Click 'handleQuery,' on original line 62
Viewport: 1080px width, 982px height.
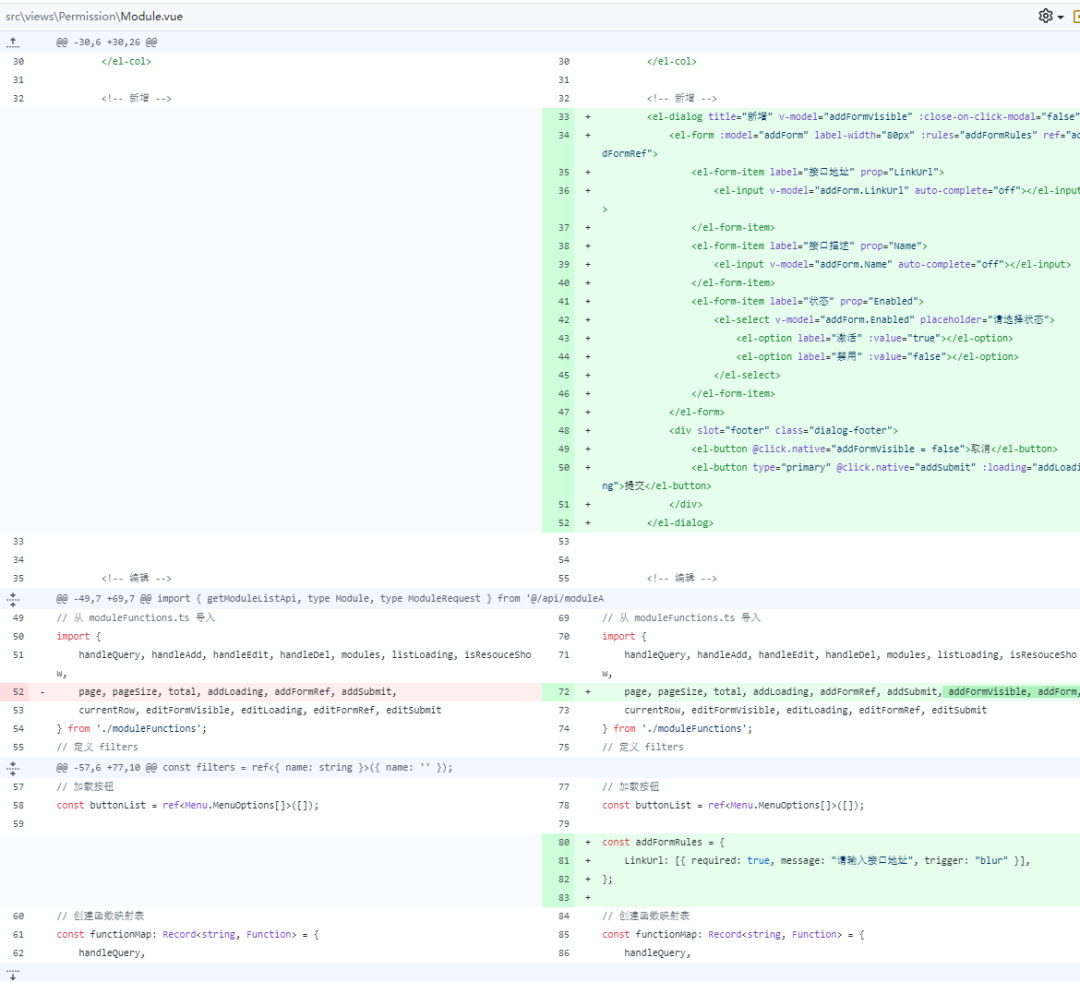pos(112,953)
